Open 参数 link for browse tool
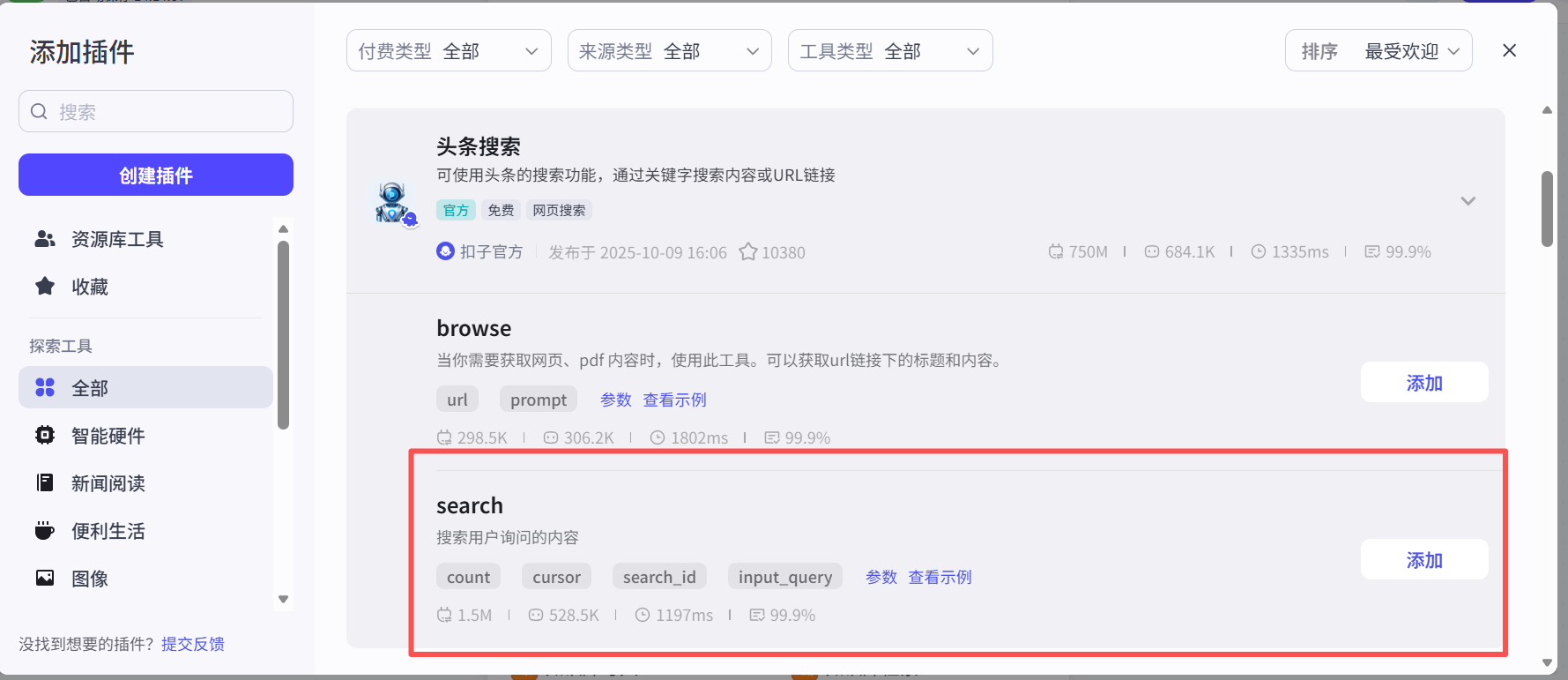The image size is (1568, 680). 616,400
